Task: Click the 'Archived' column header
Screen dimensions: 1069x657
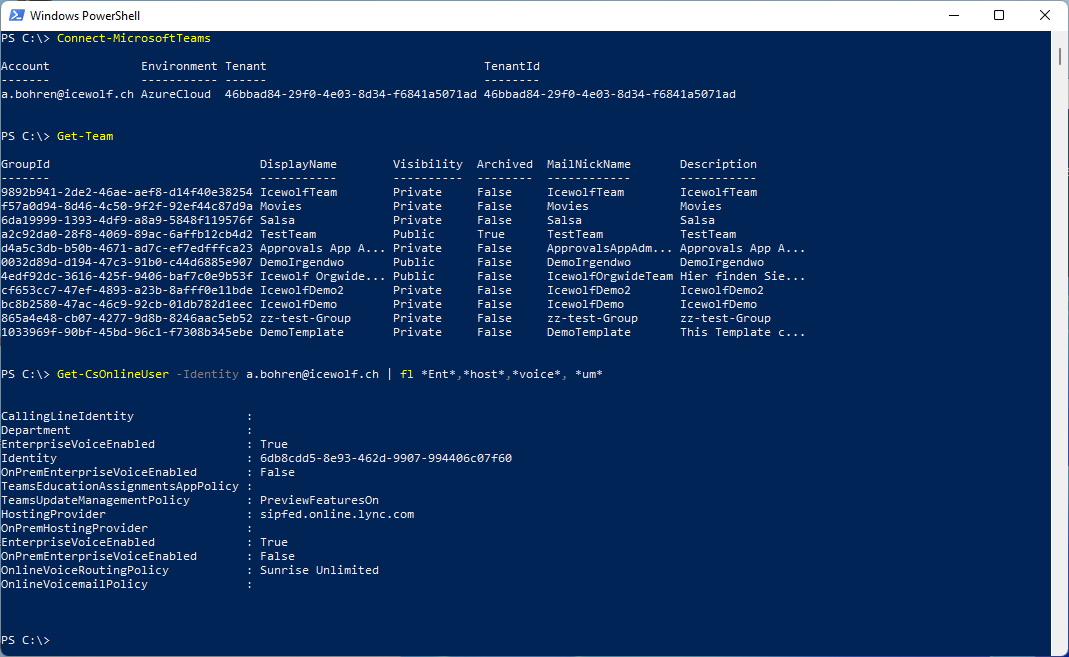Action: point(505,164)
